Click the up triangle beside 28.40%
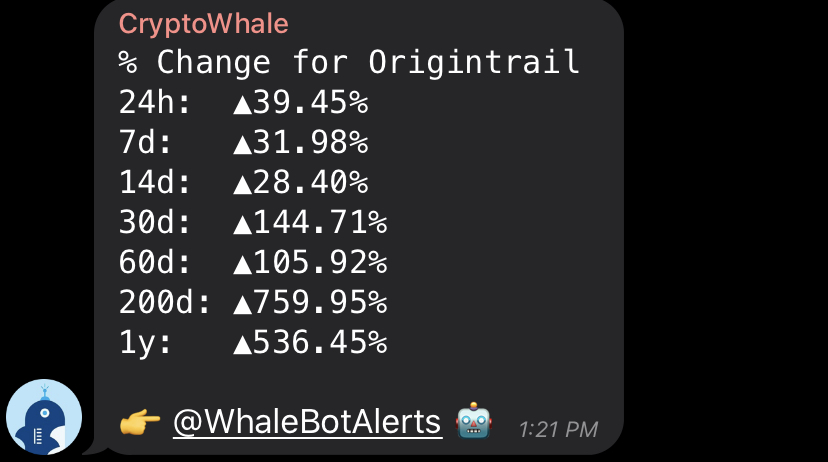Viewport: 828px width, 462px height. 242,185
